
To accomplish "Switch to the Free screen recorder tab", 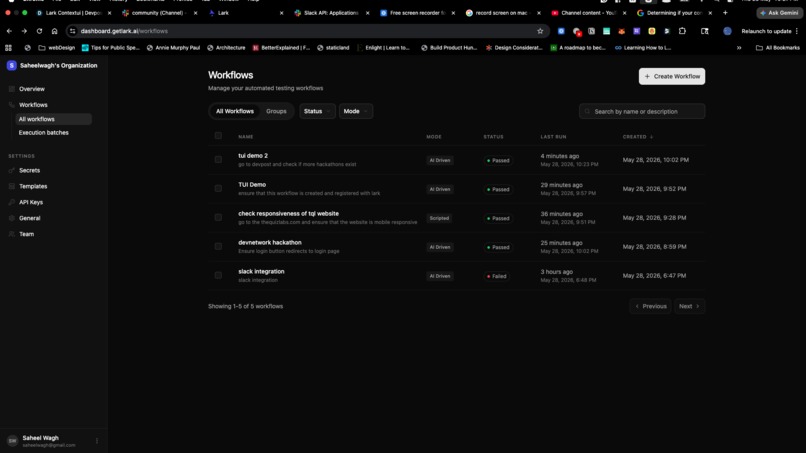I will pyautogui.click(x=417, y=13).
